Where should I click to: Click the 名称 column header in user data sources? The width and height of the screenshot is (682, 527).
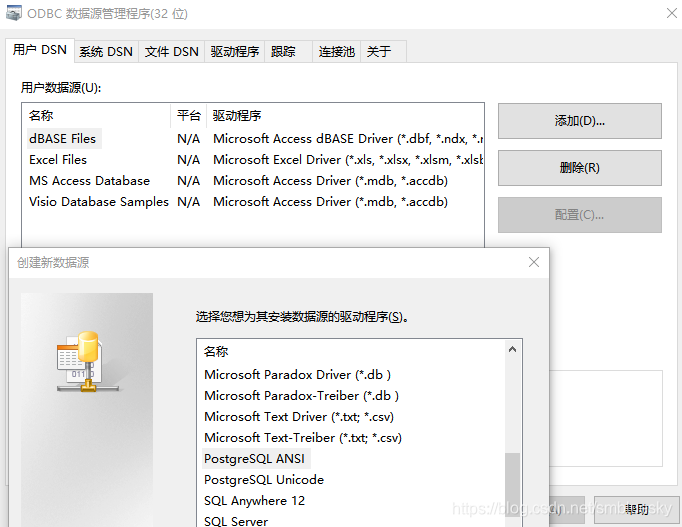click(x=96, y=116)
